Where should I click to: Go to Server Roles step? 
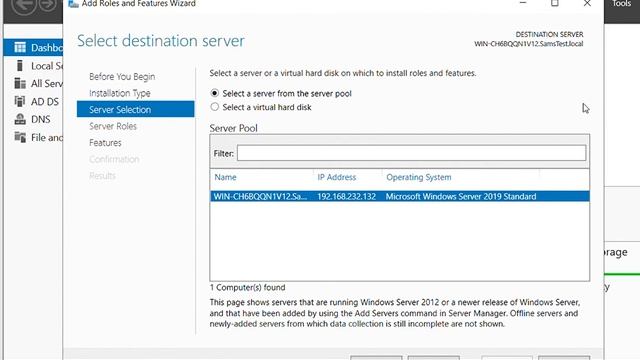113,126
